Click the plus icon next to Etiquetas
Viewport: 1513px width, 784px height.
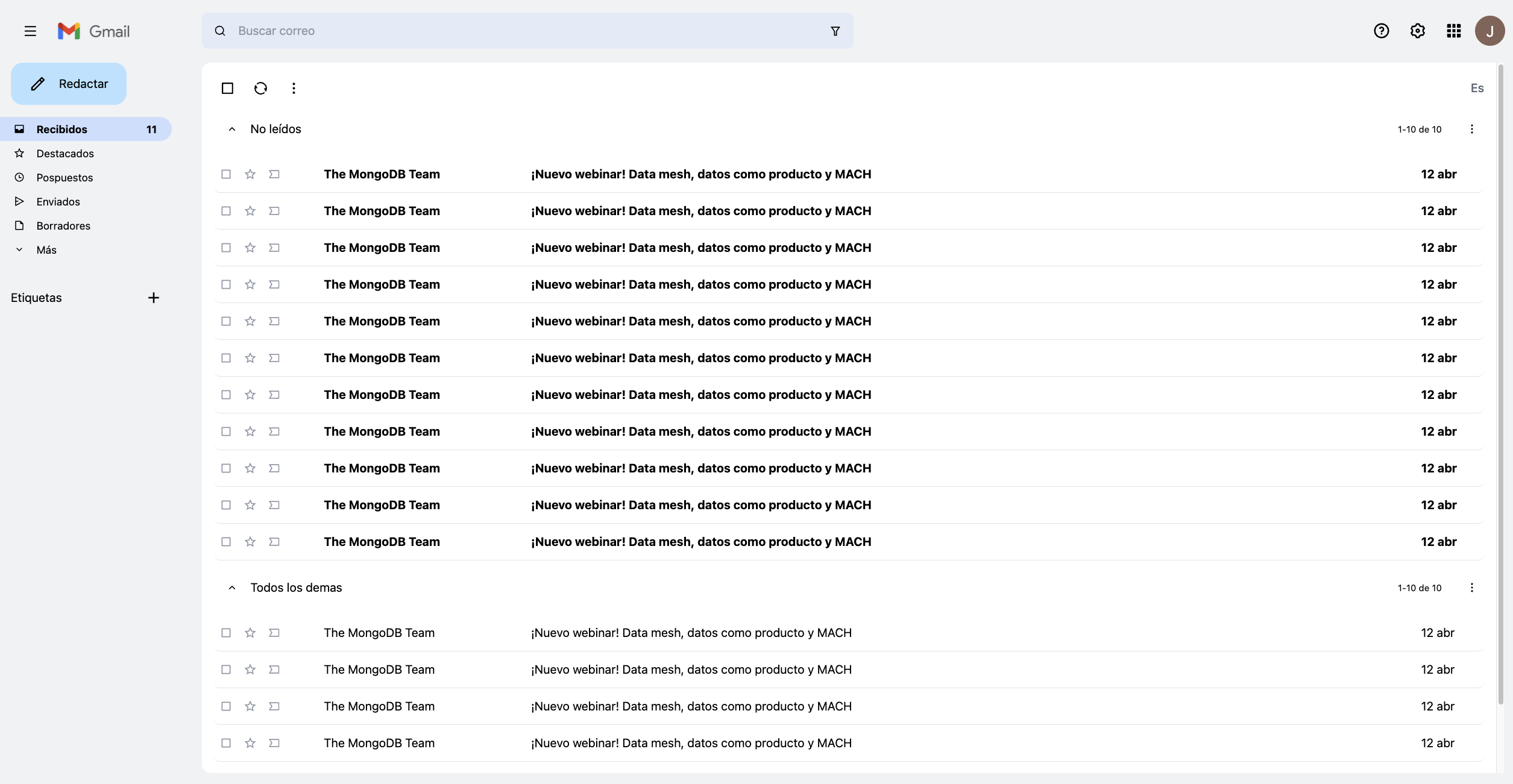[x=154, y=298]
